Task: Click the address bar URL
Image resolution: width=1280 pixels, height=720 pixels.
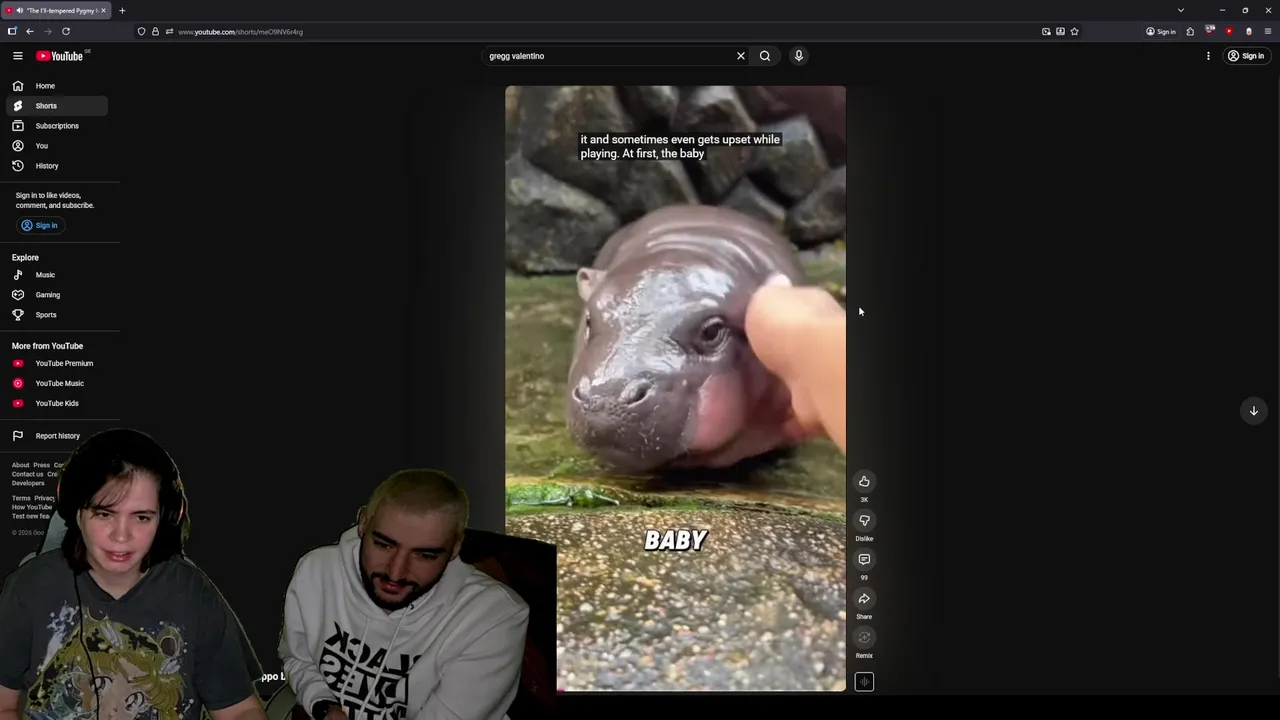Action: (240, 32)
